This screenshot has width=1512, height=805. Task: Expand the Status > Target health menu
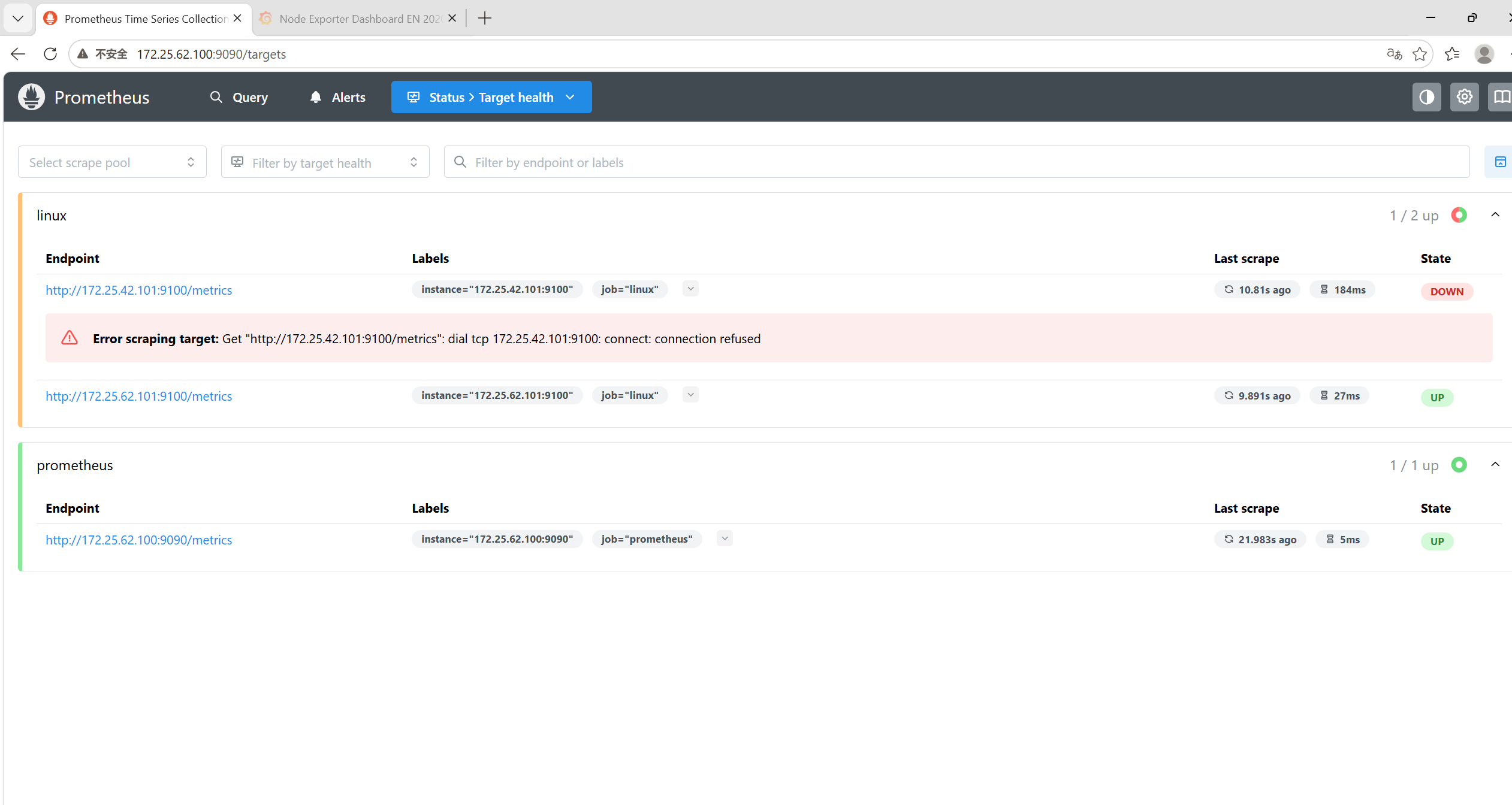(491, 97)
